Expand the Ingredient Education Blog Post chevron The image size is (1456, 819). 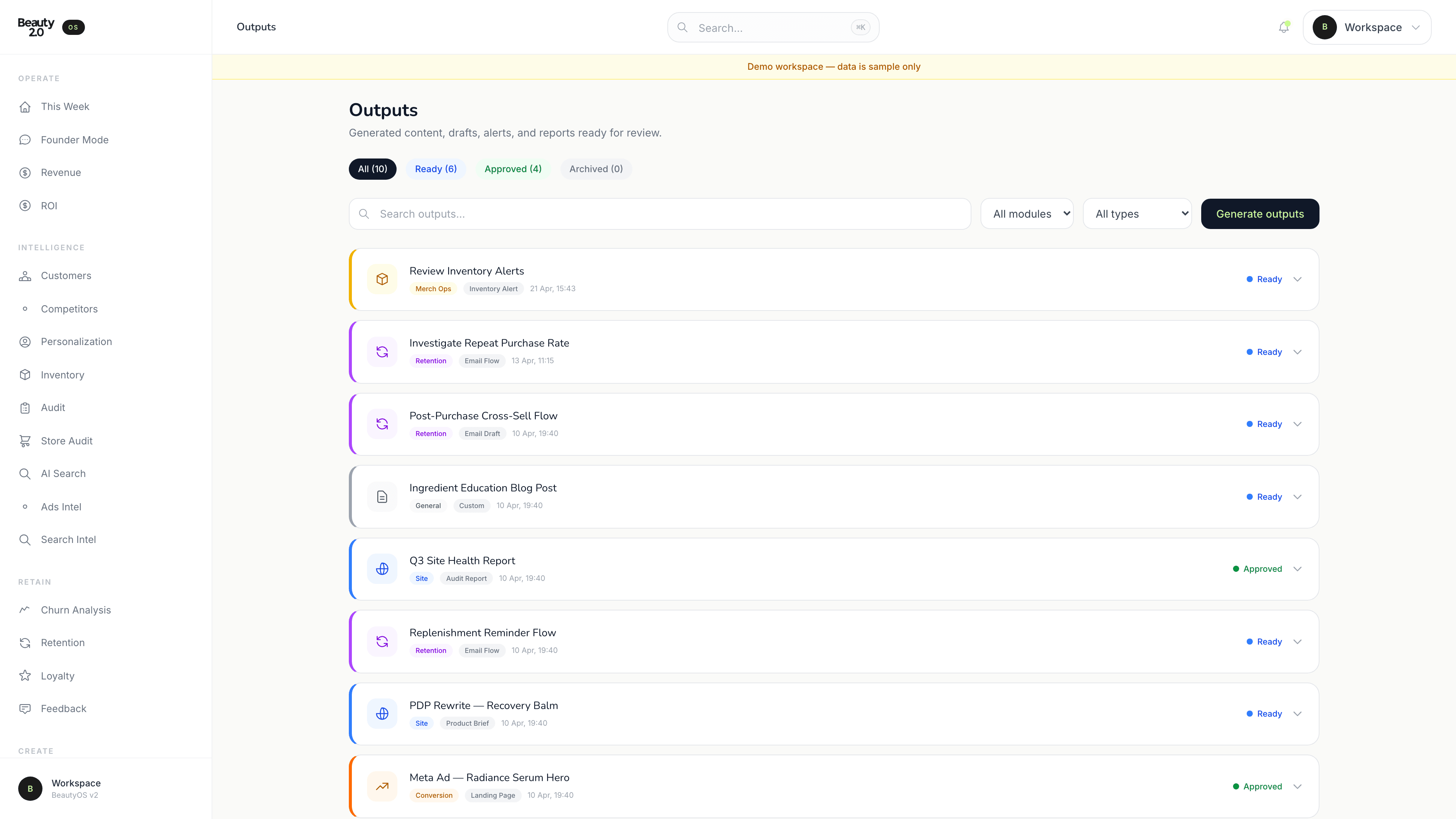(x=1298, y=497)
